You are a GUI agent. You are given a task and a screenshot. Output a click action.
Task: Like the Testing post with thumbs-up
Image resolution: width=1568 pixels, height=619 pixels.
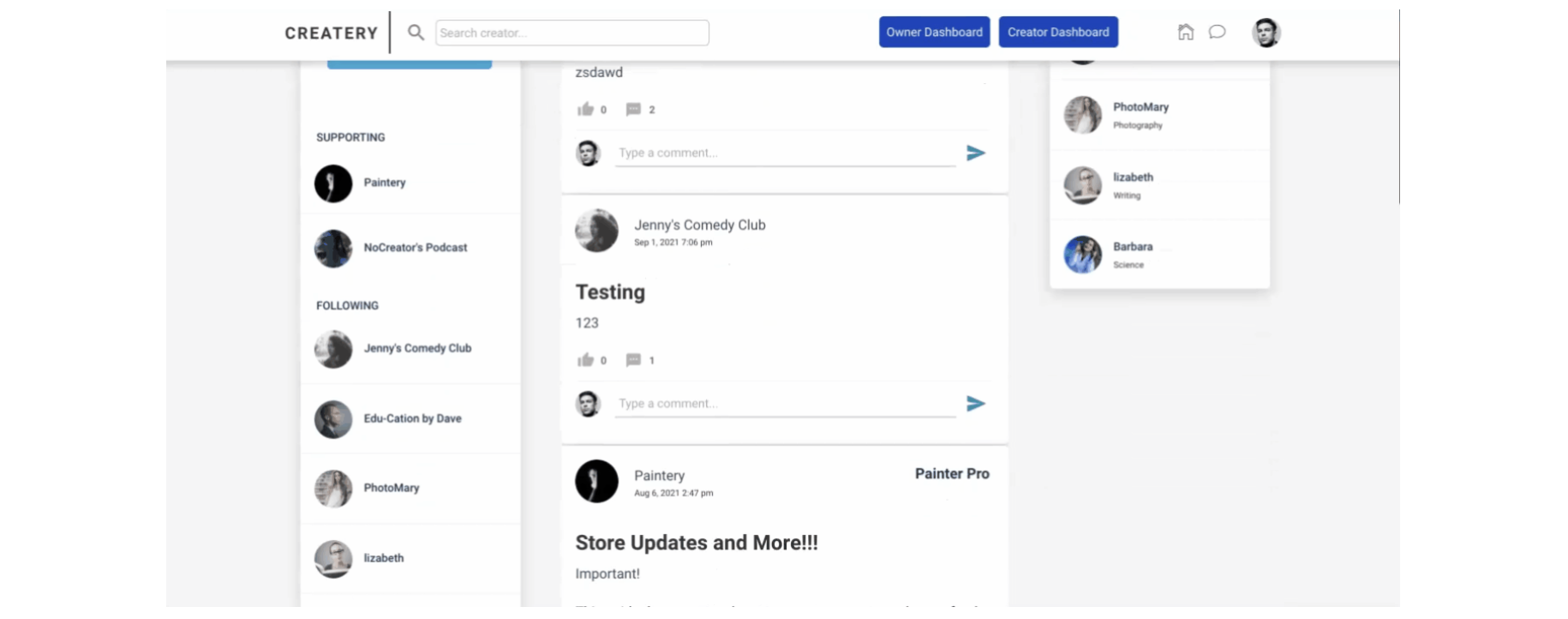click(585, 360)
